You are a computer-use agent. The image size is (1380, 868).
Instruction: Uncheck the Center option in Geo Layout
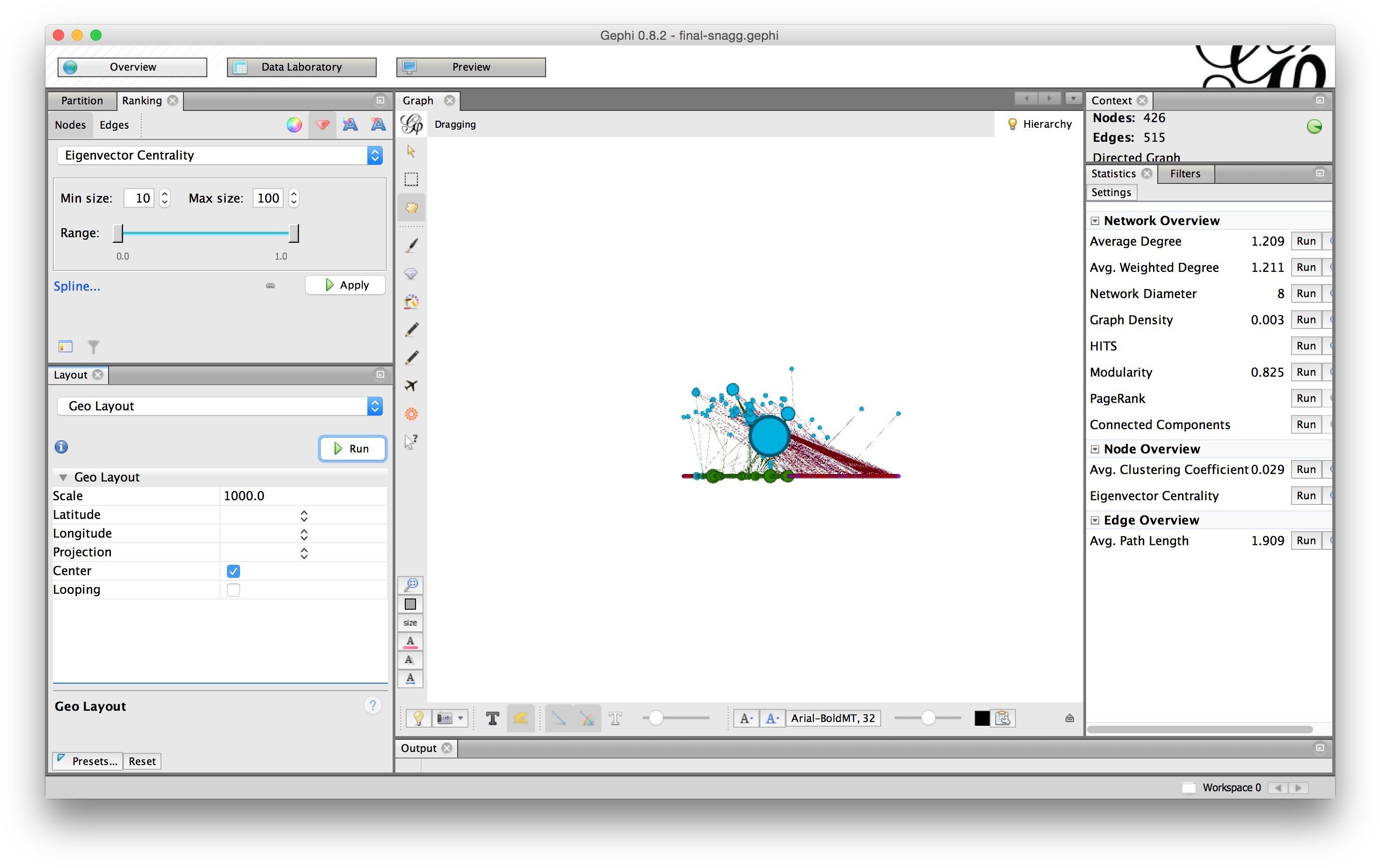(233, 571)
